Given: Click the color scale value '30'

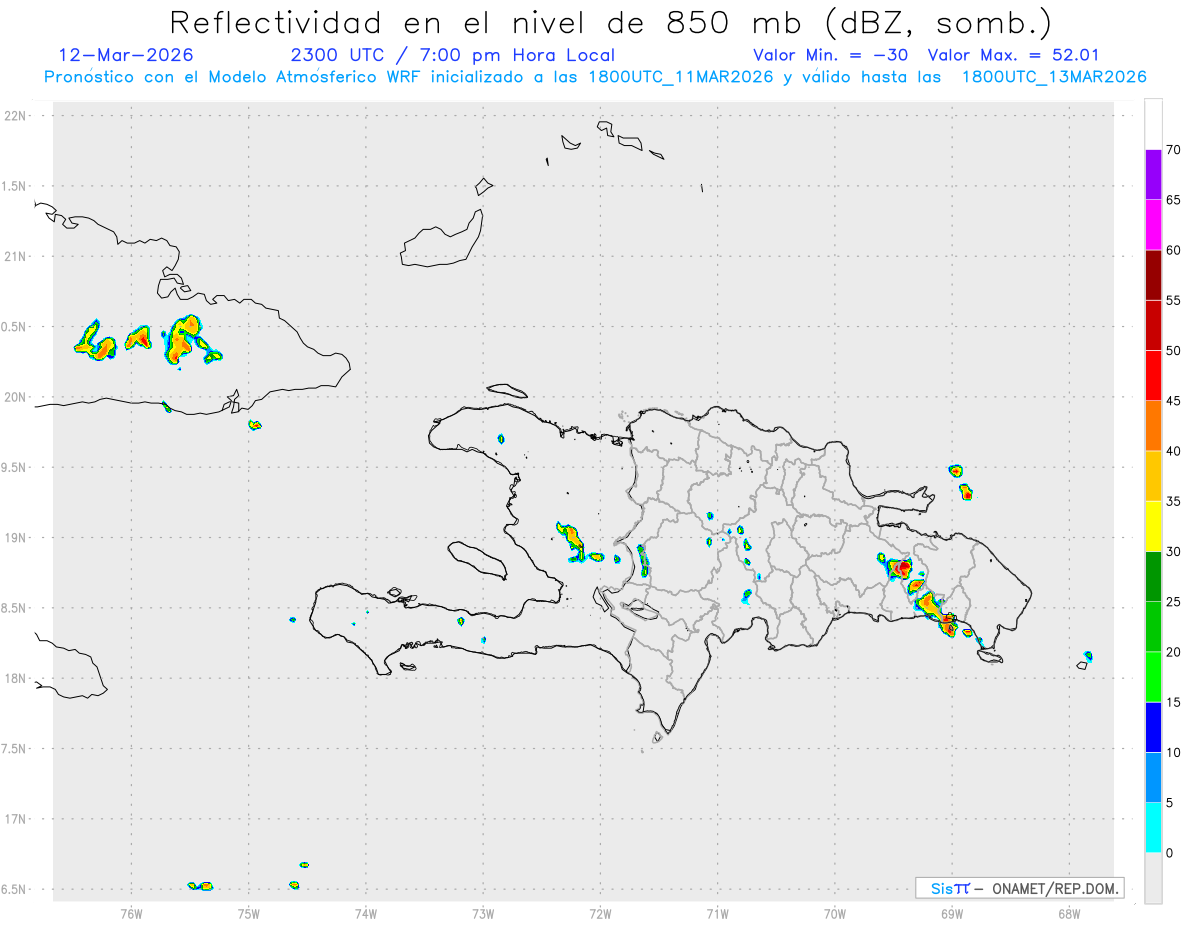Looking at the screenshot, I should pos(1173,552).
